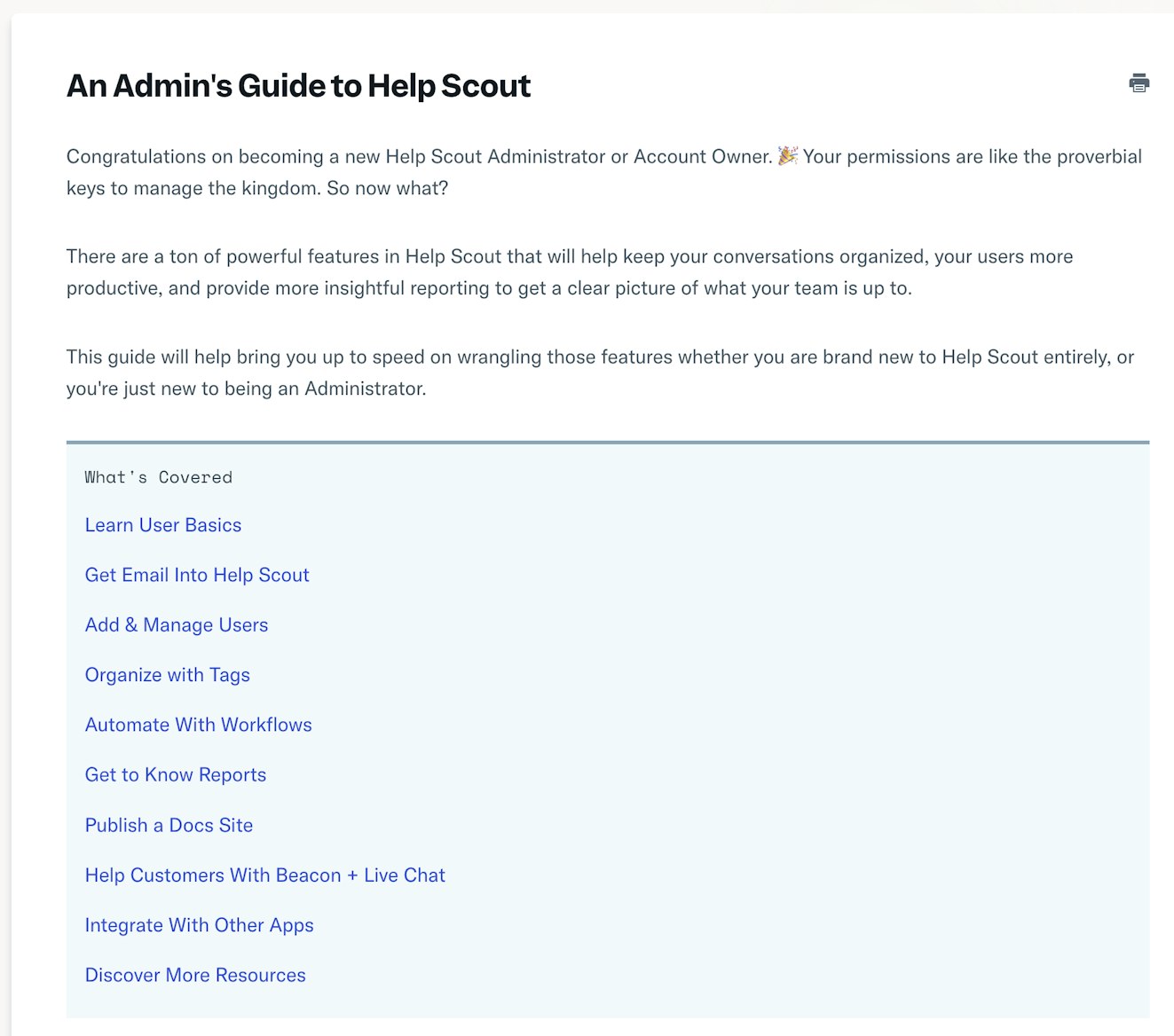The image size is (1174, 1036).
Task: Click Help Customers With Beacon + Live Chat
Action: (x=265, y=875)
